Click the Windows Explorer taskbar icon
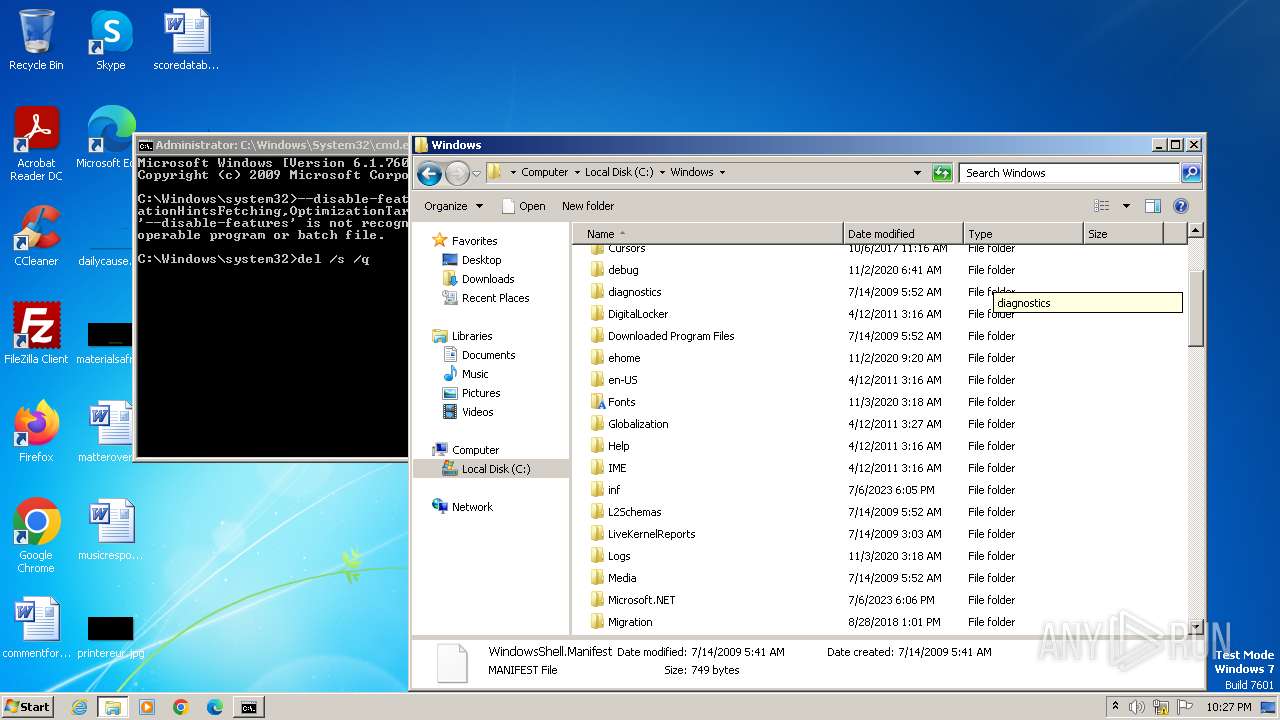This screenshot has height=720, width=1280. 113,707
